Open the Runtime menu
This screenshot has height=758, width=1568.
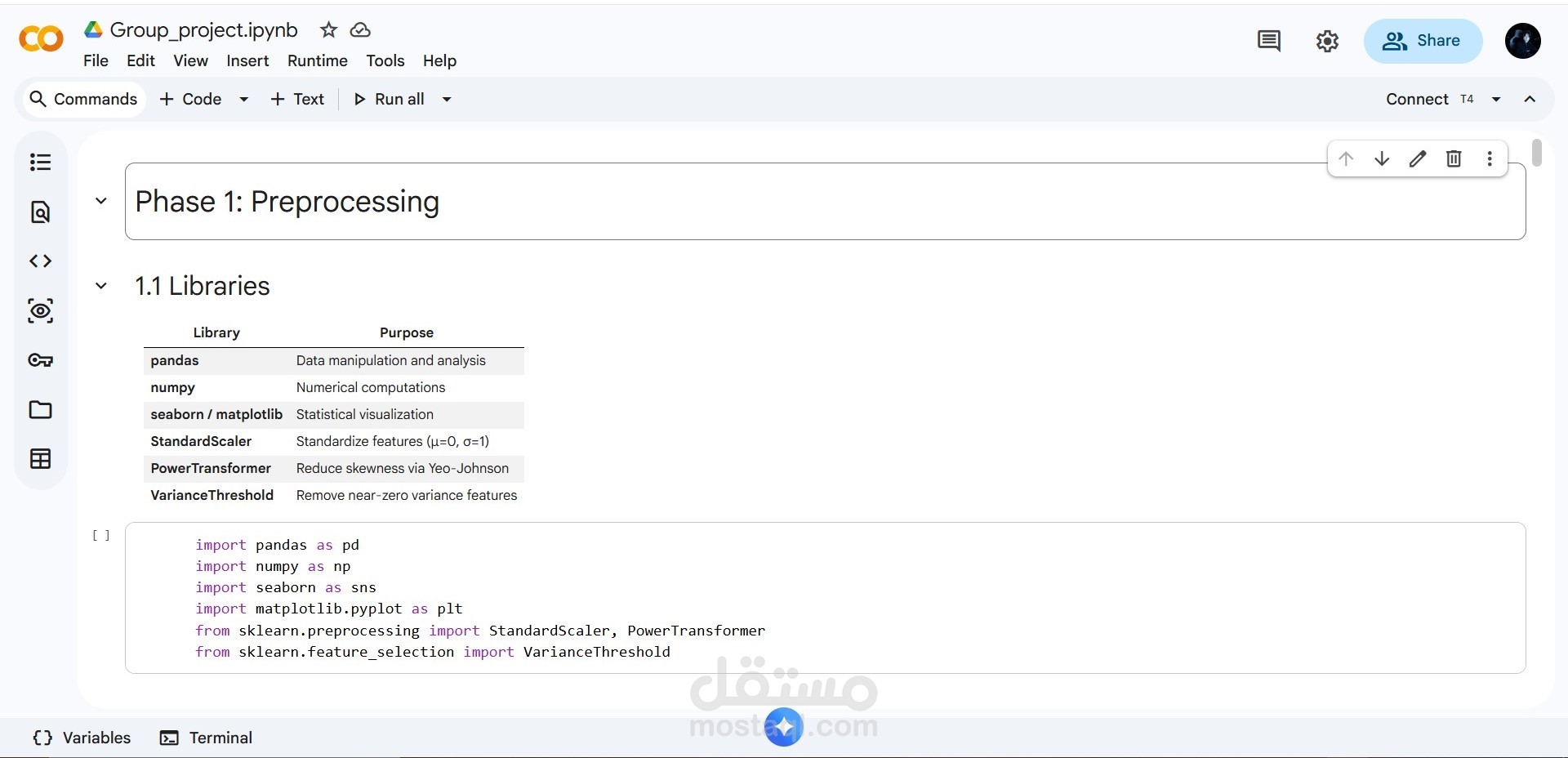(x=318, y=60)
